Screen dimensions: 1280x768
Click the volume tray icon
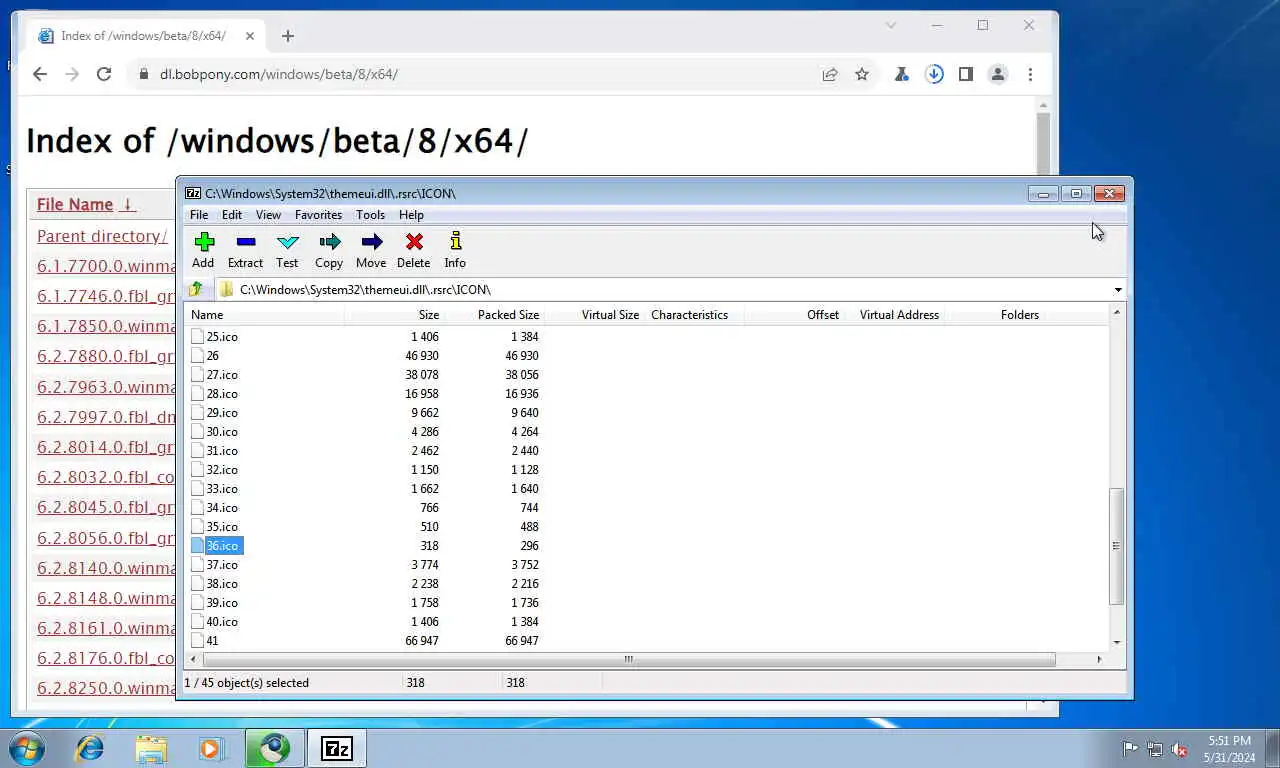(x=1180, y=749)
